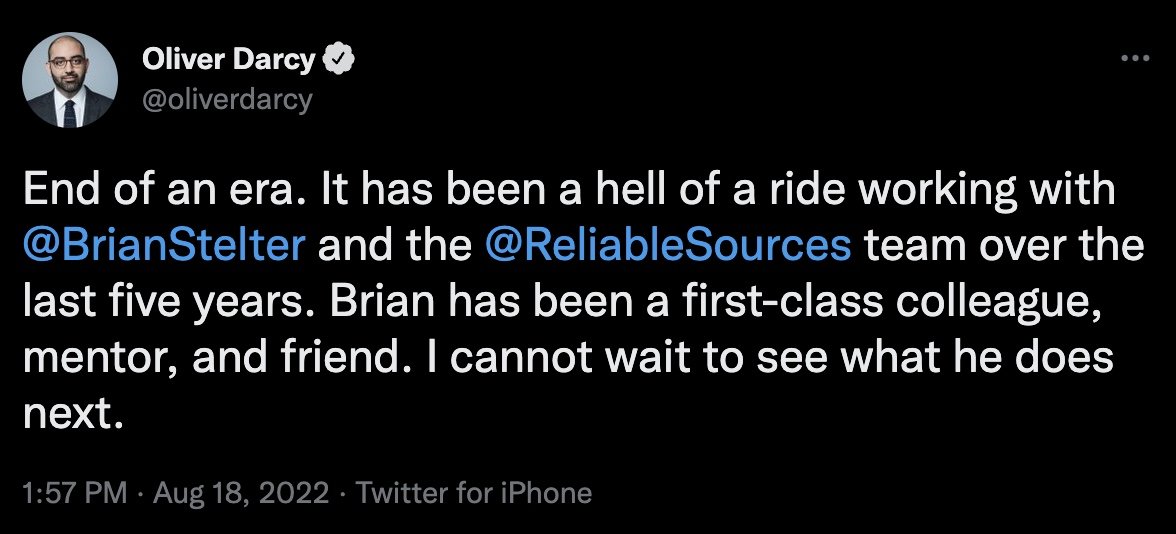Click the Aug 18, 2022 date
This screenshot has height=534, width=1176.
(242, 493)
